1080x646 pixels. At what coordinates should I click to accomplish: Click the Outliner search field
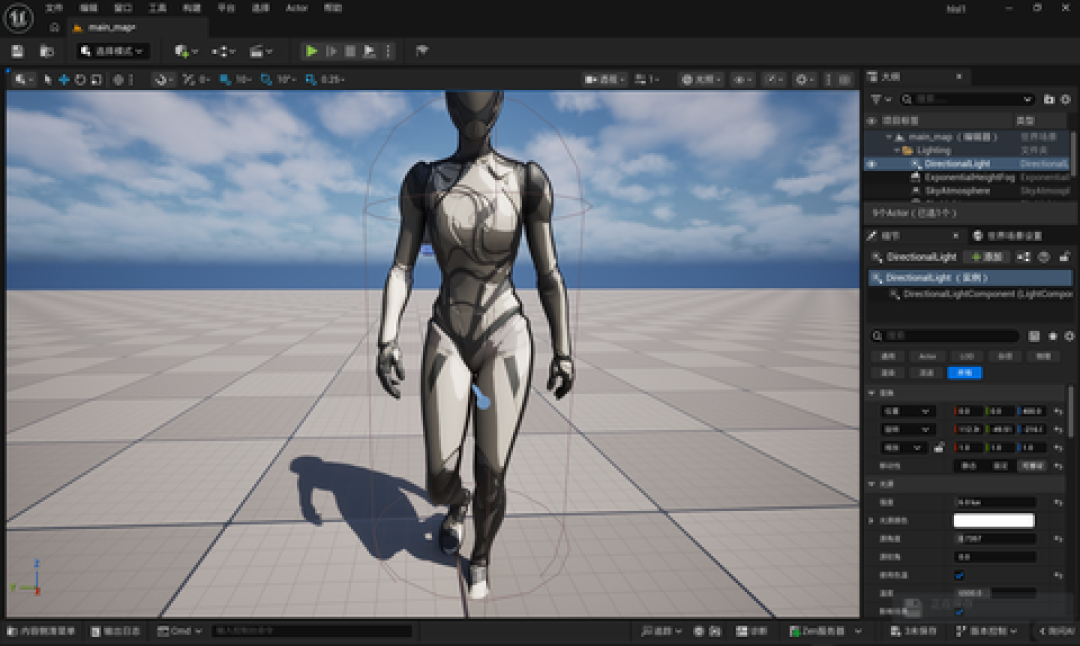967,100
